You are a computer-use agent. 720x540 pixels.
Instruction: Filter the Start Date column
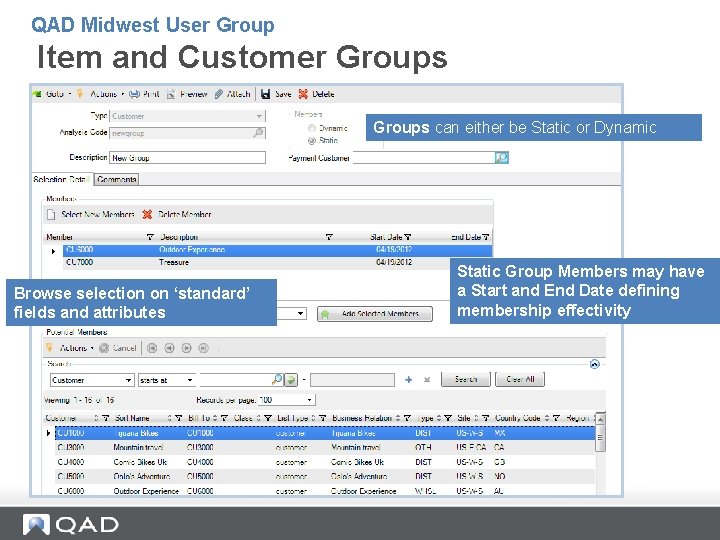[408, 237]
